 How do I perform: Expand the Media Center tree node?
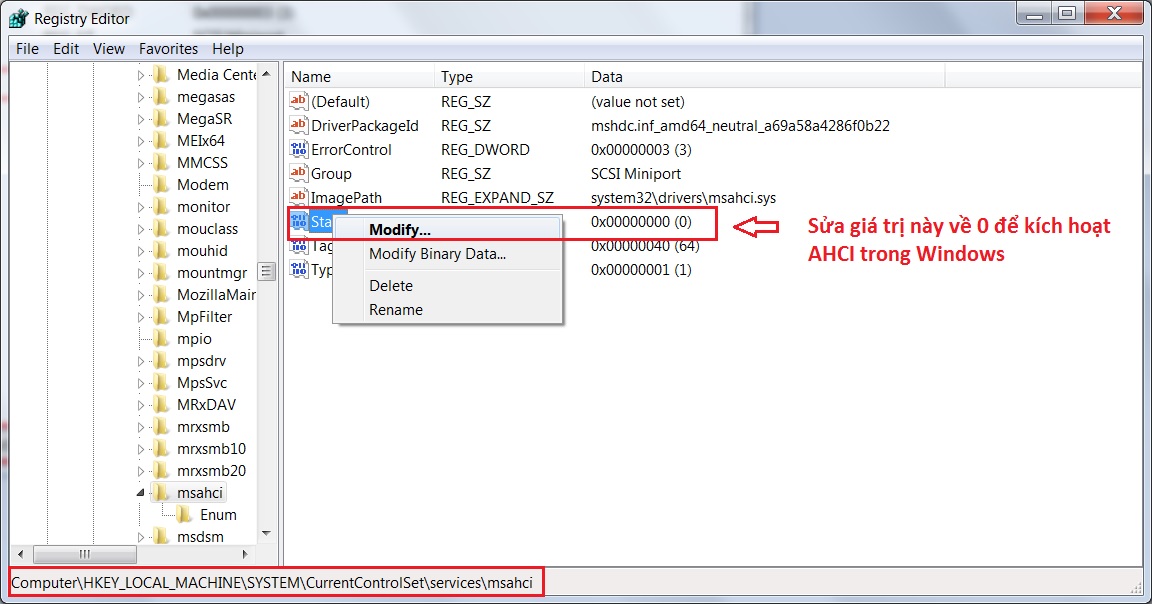pos(140,75)
